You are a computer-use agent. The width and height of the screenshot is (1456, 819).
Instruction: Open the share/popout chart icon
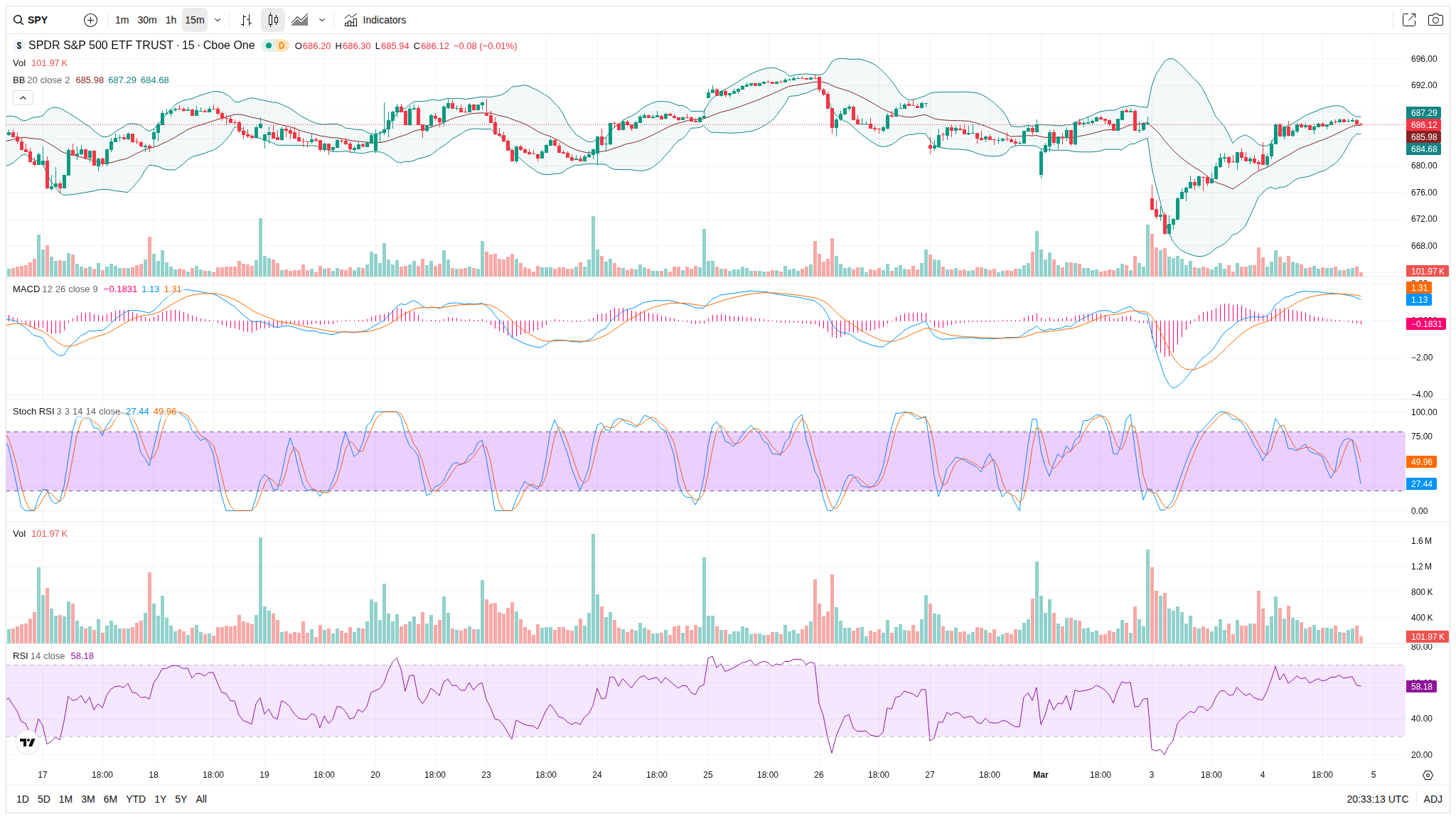[1408, 20]
